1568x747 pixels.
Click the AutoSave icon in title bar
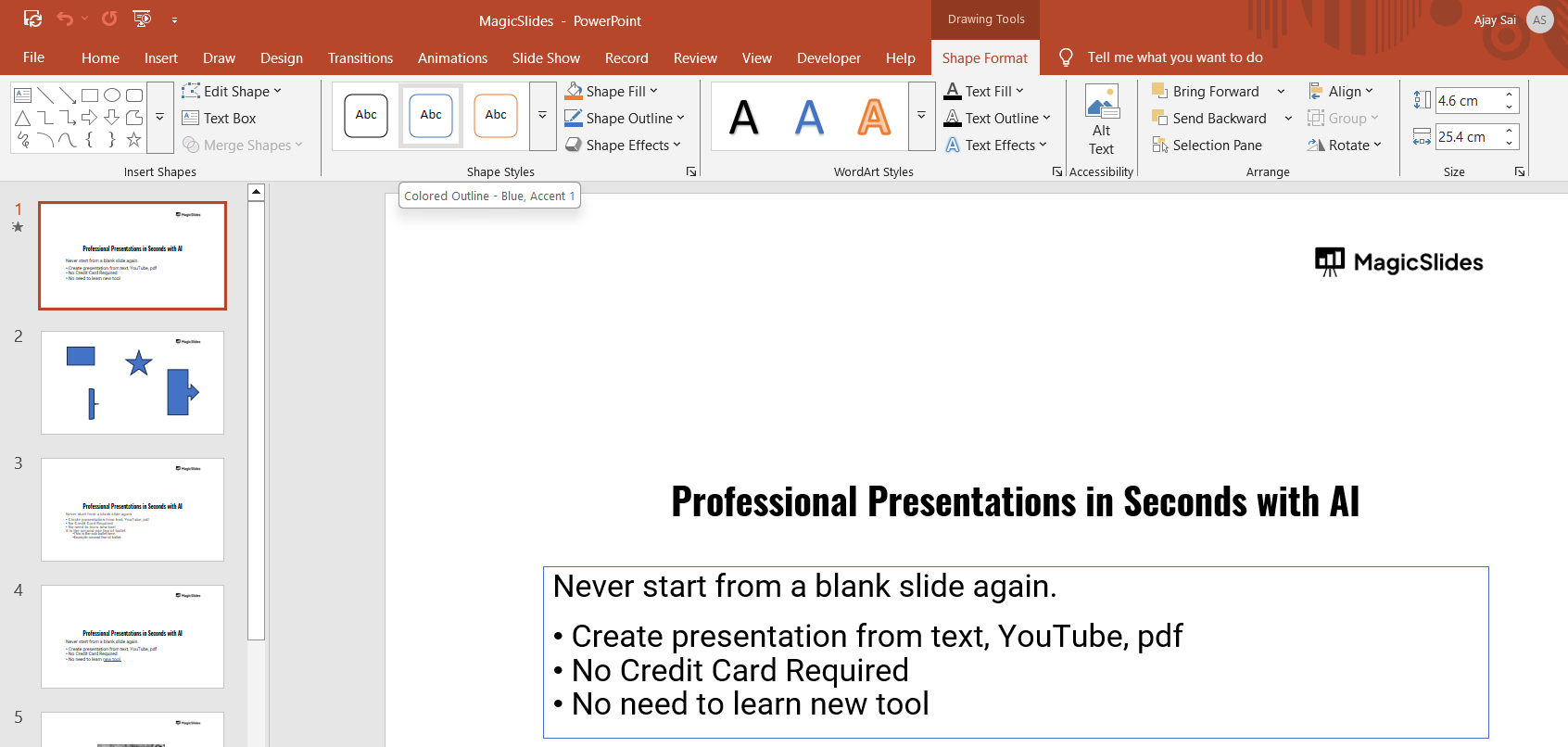tap(32, 19)
